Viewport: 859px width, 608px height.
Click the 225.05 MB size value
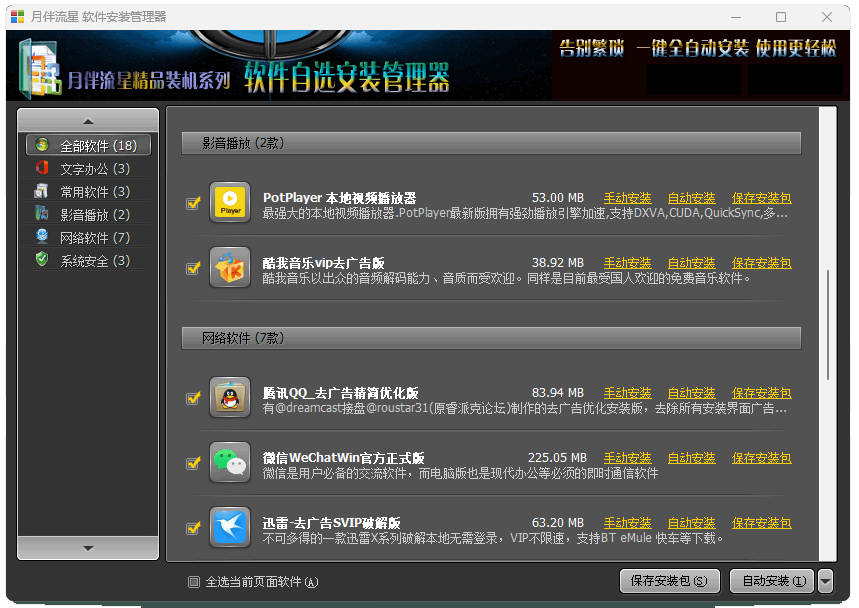pyautogui.click(x=557, y=458)
